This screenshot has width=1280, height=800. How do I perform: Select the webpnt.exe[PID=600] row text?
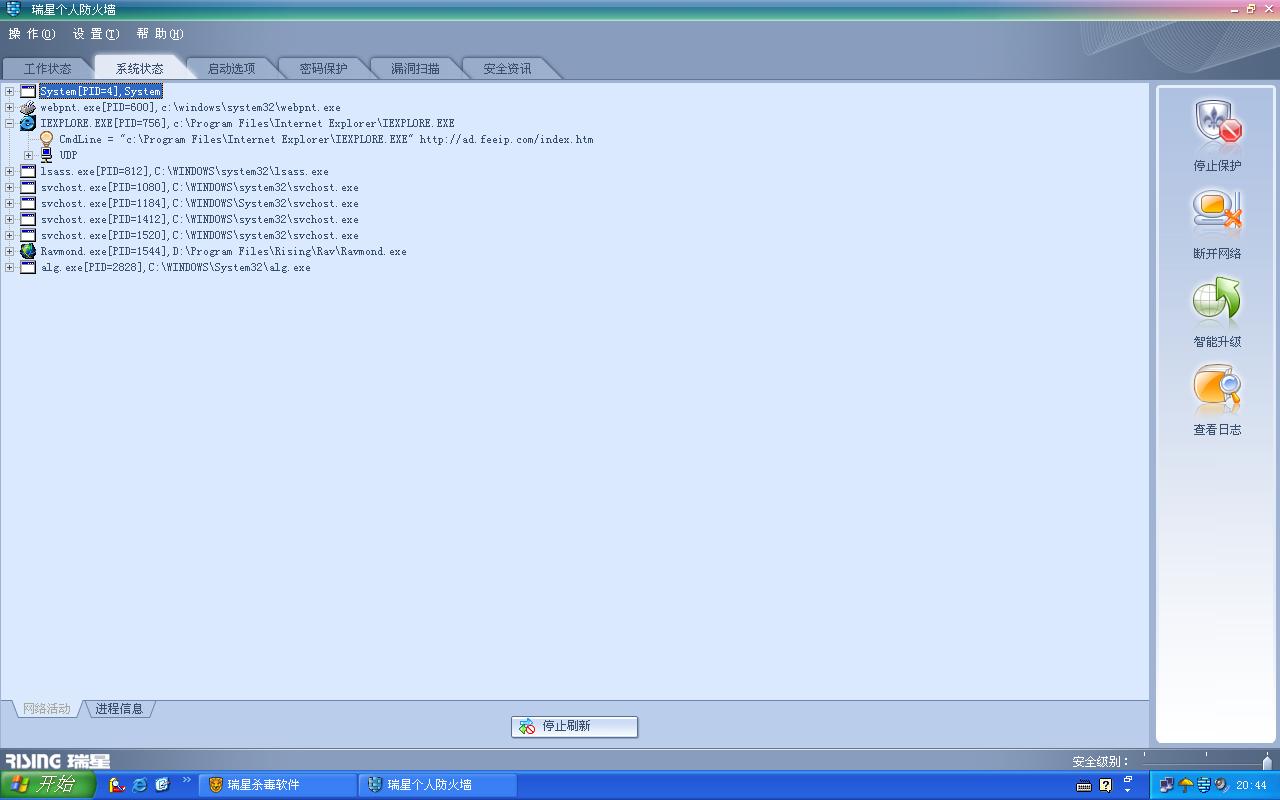coord(191,107)
